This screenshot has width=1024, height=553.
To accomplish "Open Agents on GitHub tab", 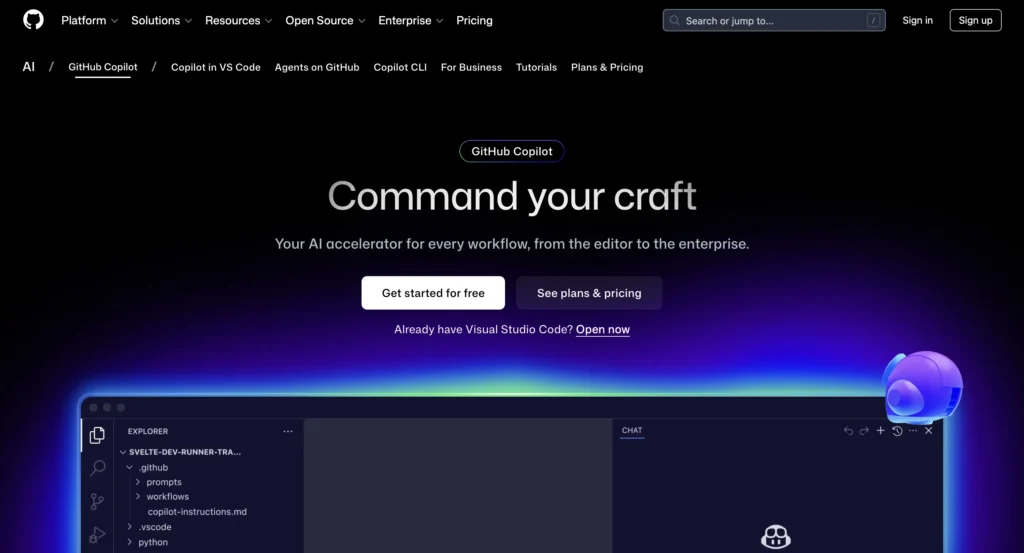I will coord(317,67).
